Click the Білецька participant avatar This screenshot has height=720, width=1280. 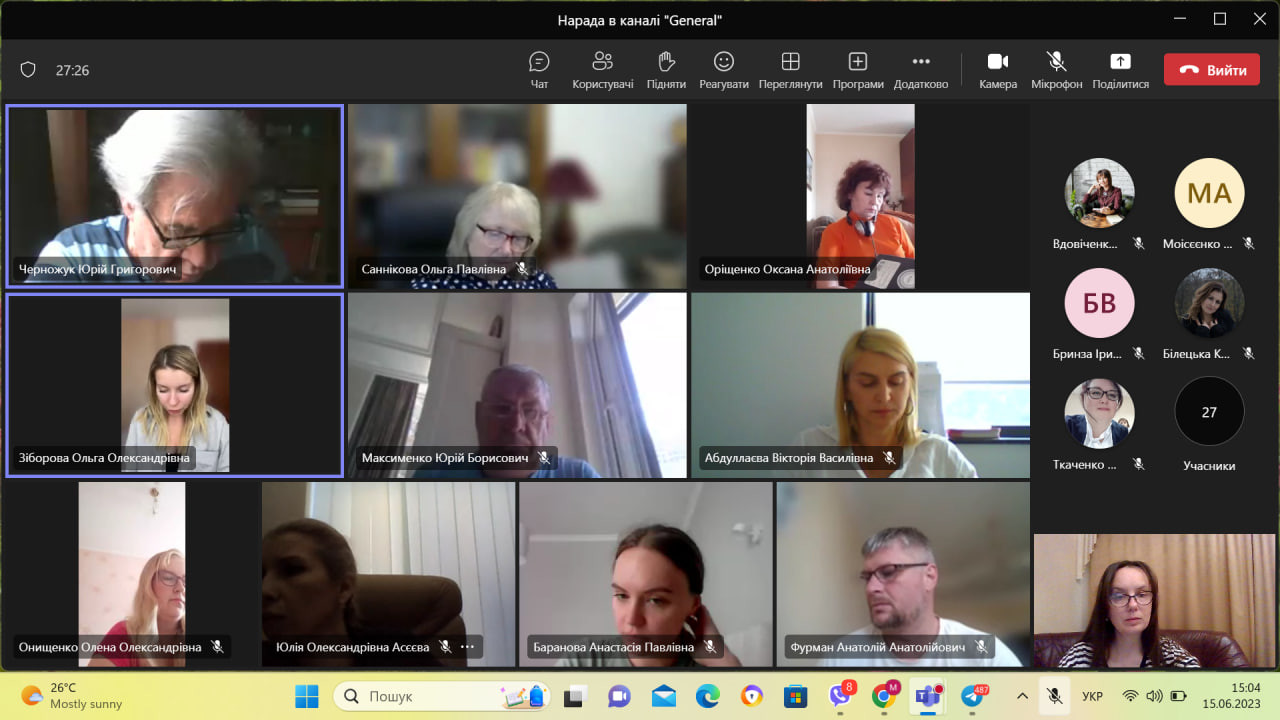[1209, 302]
